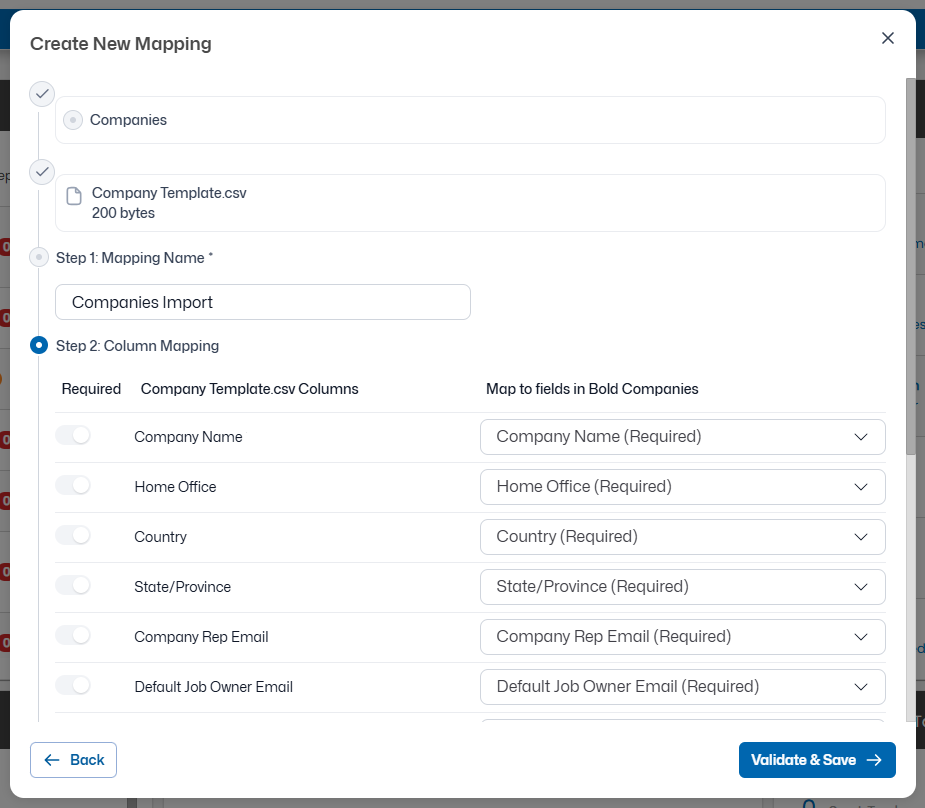Image resolution: width=925 pixels, height=808 pixels.
Task: Open the Home Office (Required) dropdown
Action: tap(683, 487)
